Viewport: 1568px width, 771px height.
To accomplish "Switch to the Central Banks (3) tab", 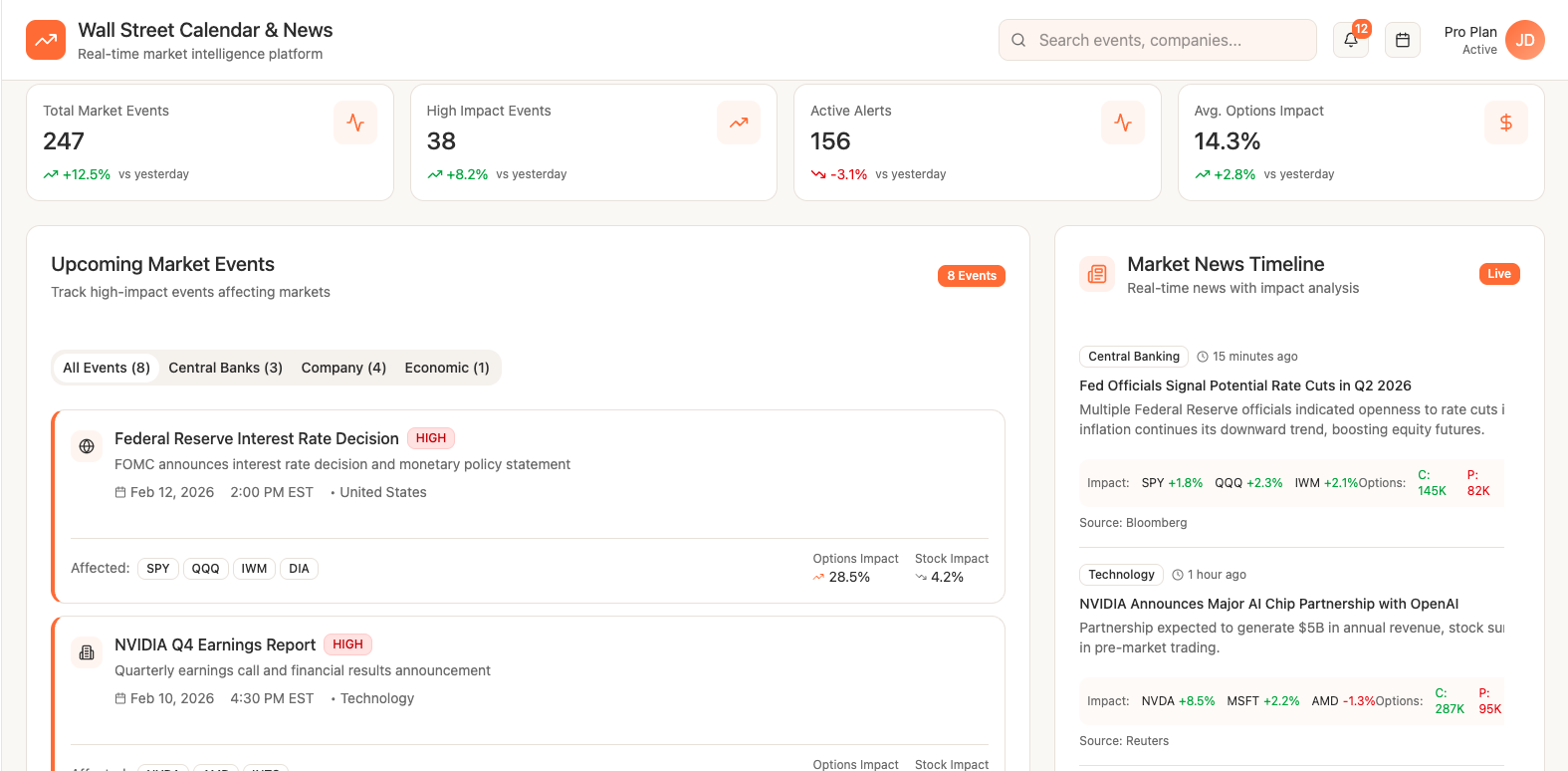I will coord(226,368).
